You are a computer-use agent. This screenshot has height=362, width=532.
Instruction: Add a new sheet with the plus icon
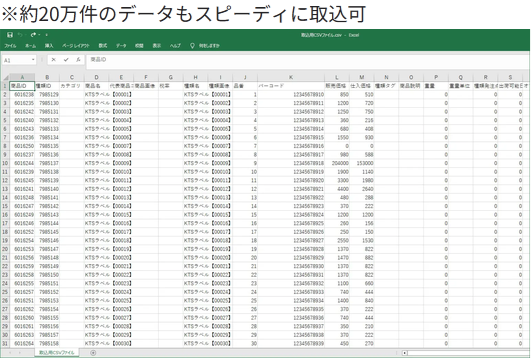(93, 353)
